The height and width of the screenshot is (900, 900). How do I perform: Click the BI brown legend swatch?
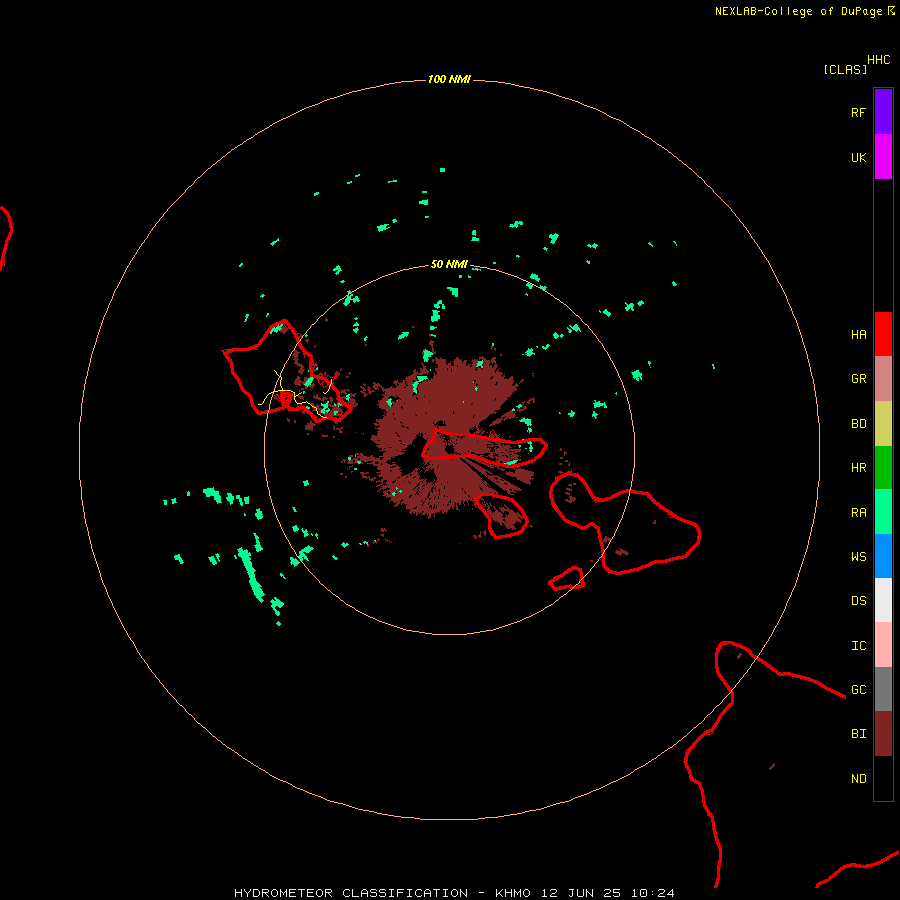coord(883,734)
